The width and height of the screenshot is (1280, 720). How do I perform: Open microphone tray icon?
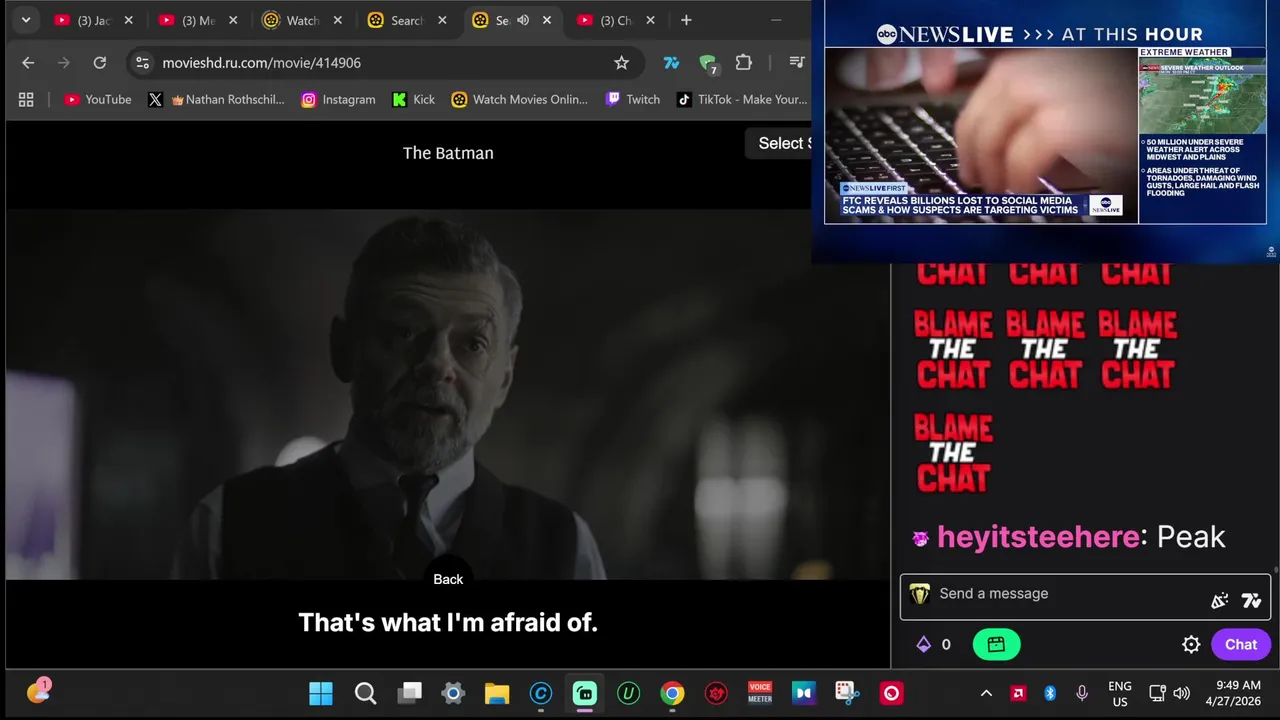point(1082,693)
